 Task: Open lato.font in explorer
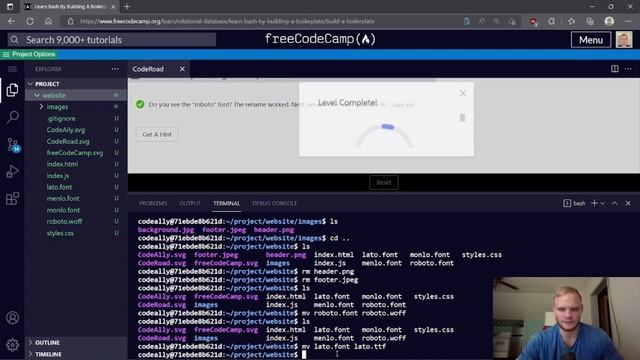pyautogui.click(x=59, y=187)
